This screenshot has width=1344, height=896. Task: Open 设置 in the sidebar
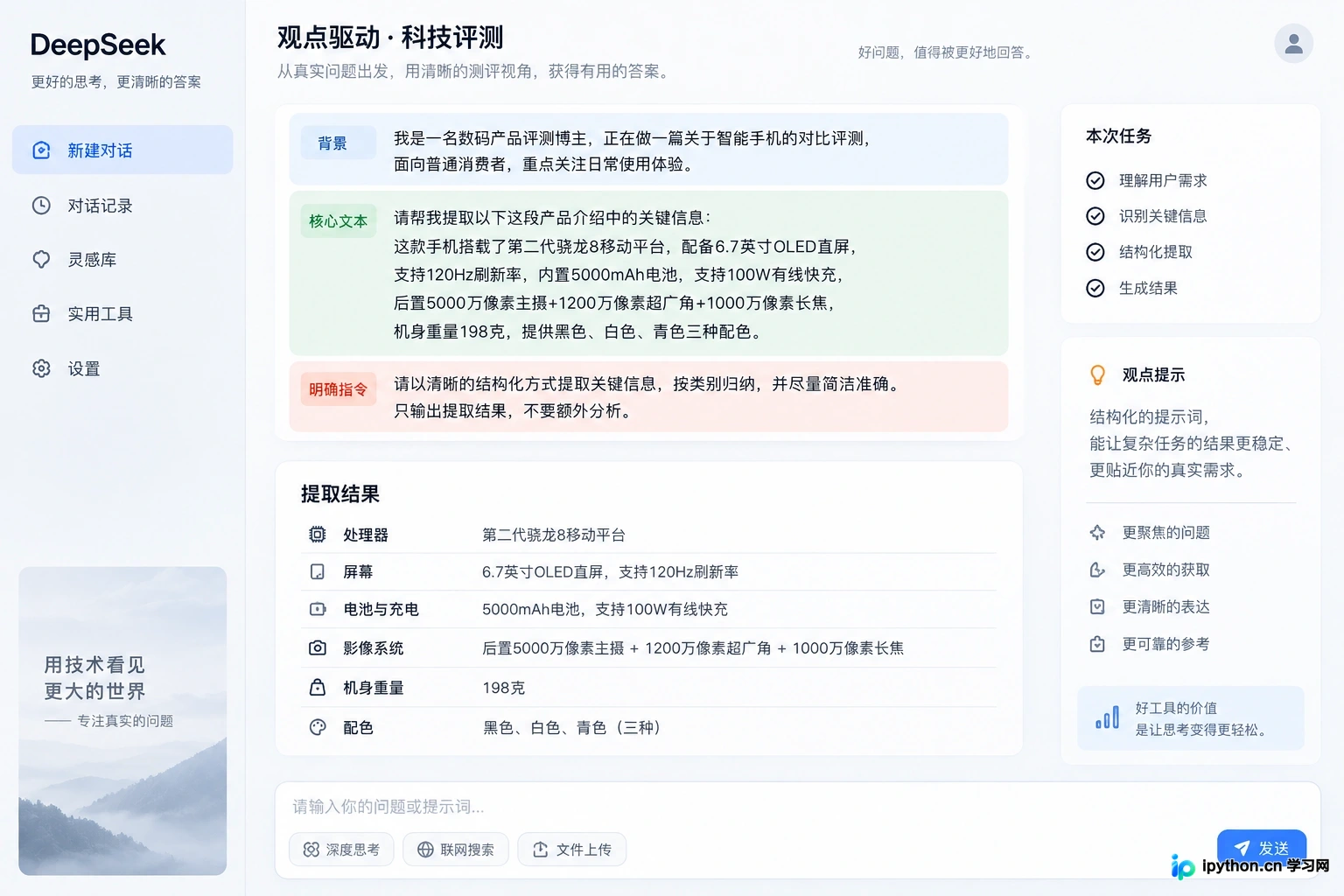(122, 368)
